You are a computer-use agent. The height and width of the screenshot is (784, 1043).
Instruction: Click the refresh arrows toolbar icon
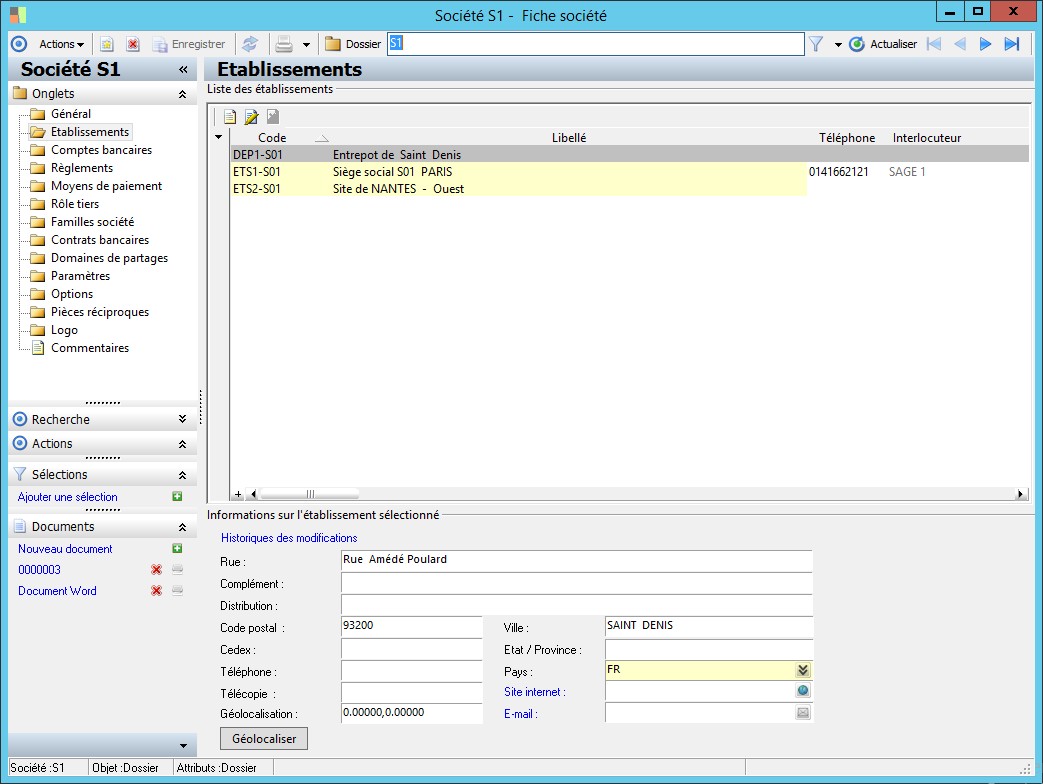click(x=250, y=44)
